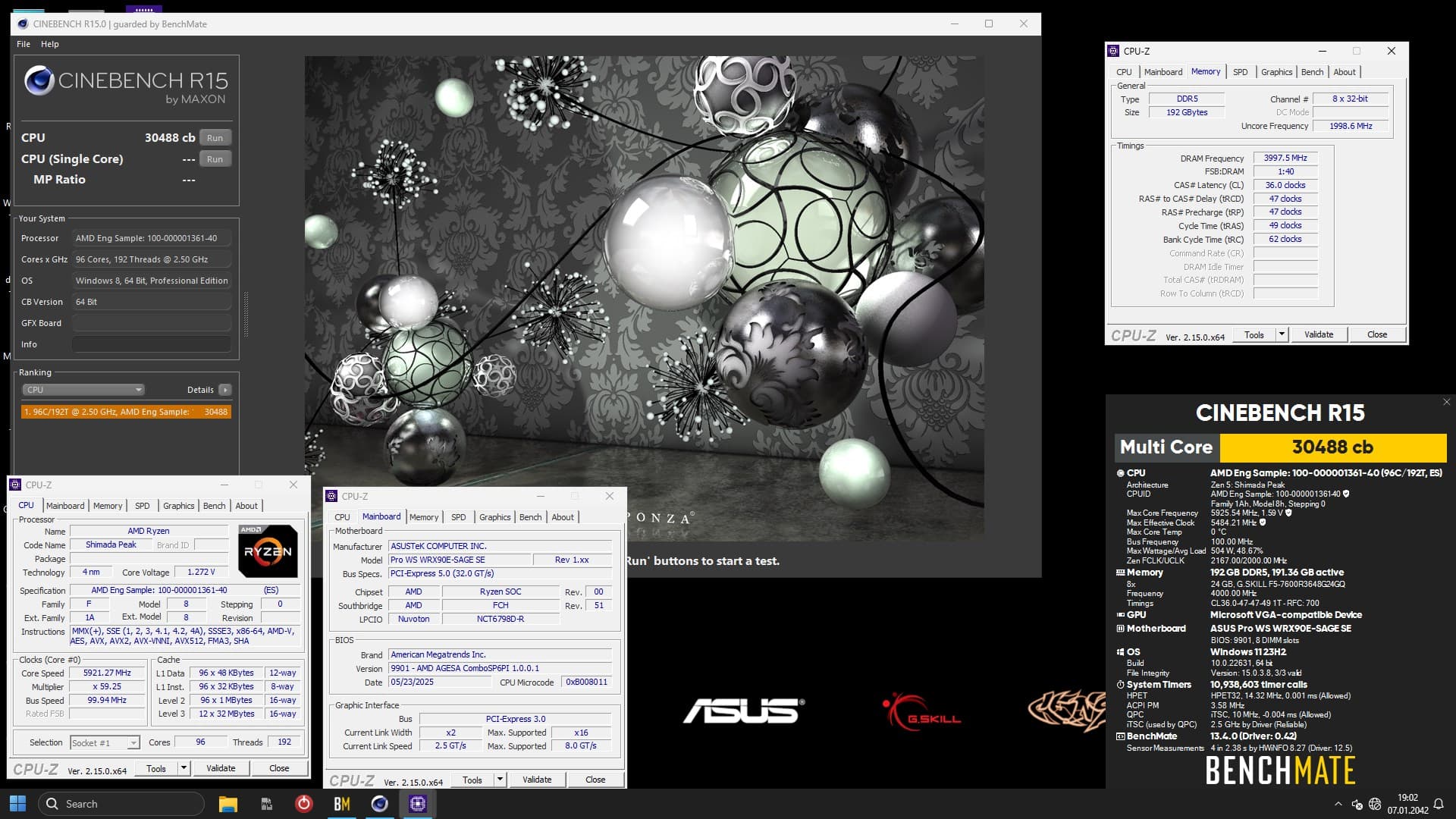Open BenchMate from the BM taskbar icon
This screenshot has width=1456, height=819.
pos(342,803)
